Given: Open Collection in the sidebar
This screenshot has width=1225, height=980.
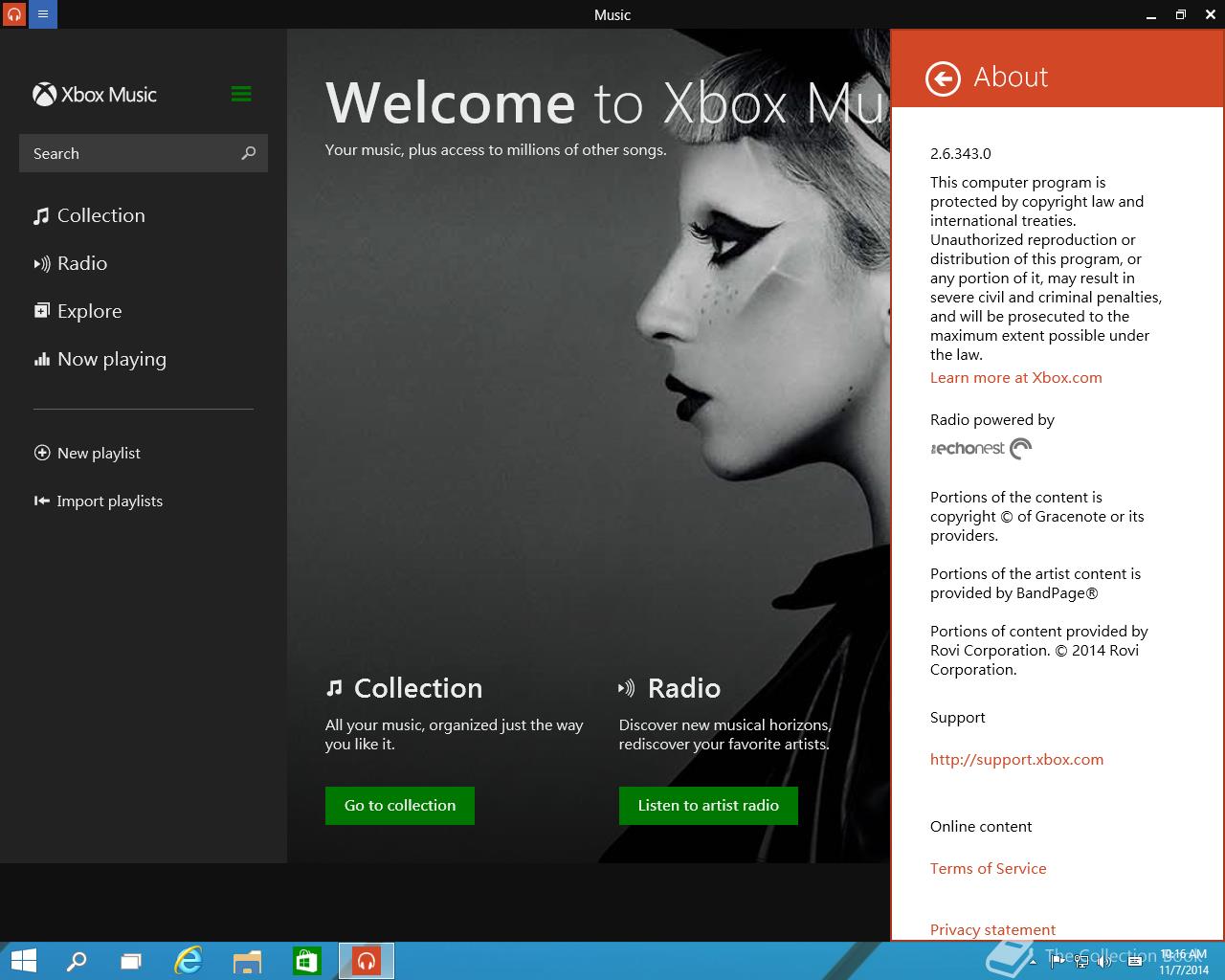Looking at the screenshot, I should tap(89, 215).
